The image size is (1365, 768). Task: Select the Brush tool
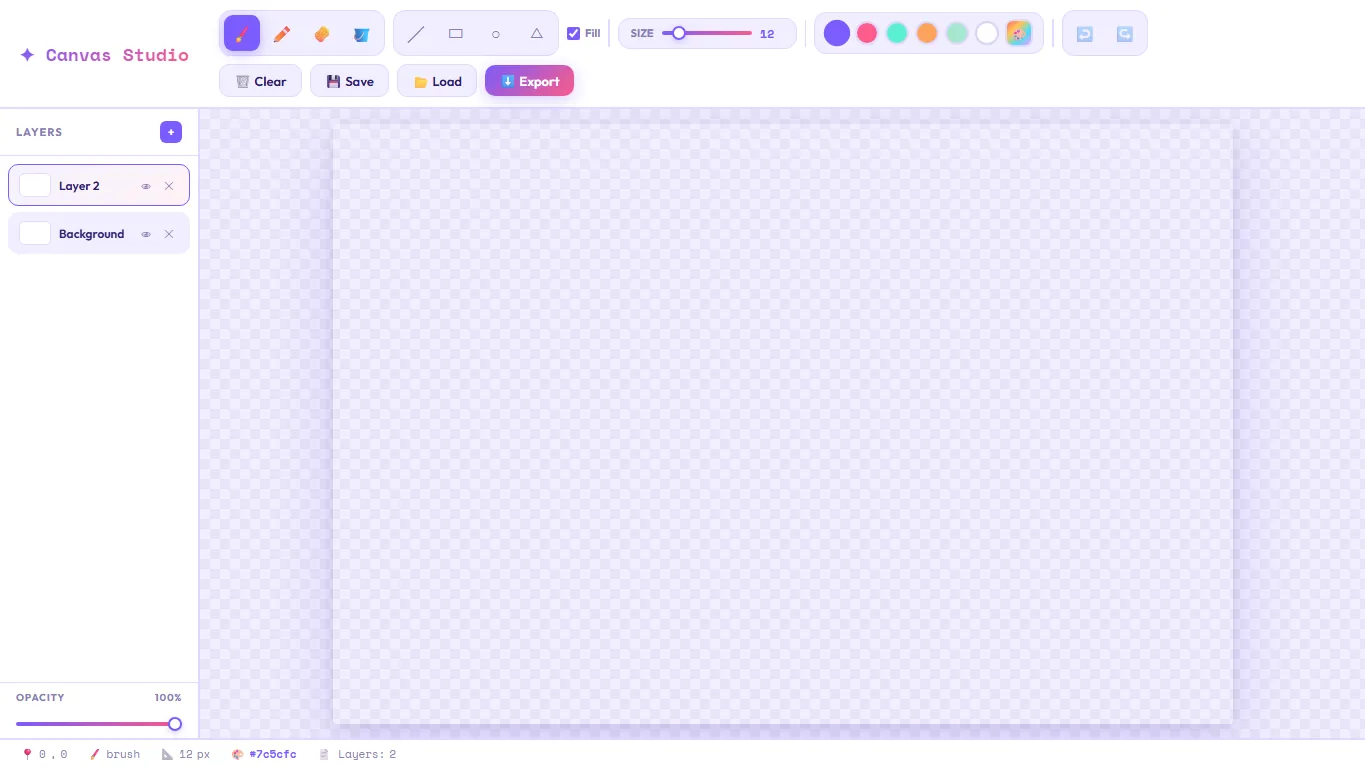click(242, 33)
